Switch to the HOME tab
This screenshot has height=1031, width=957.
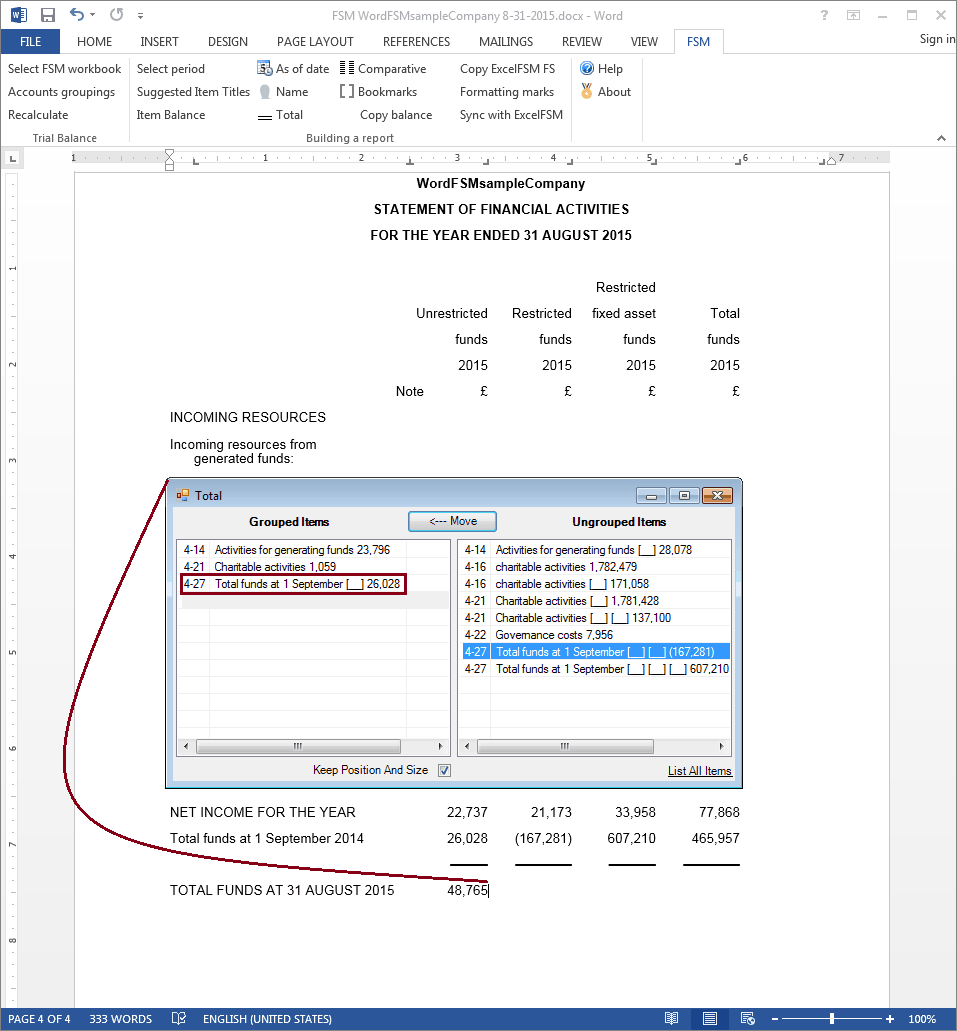click(94, 41)
